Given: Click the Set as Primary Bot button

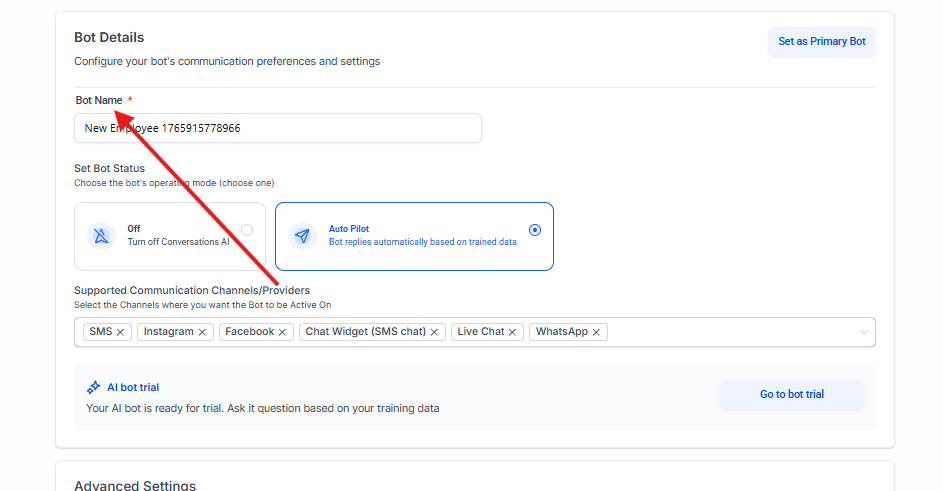Looking at the screenshot, I should 821,42.
